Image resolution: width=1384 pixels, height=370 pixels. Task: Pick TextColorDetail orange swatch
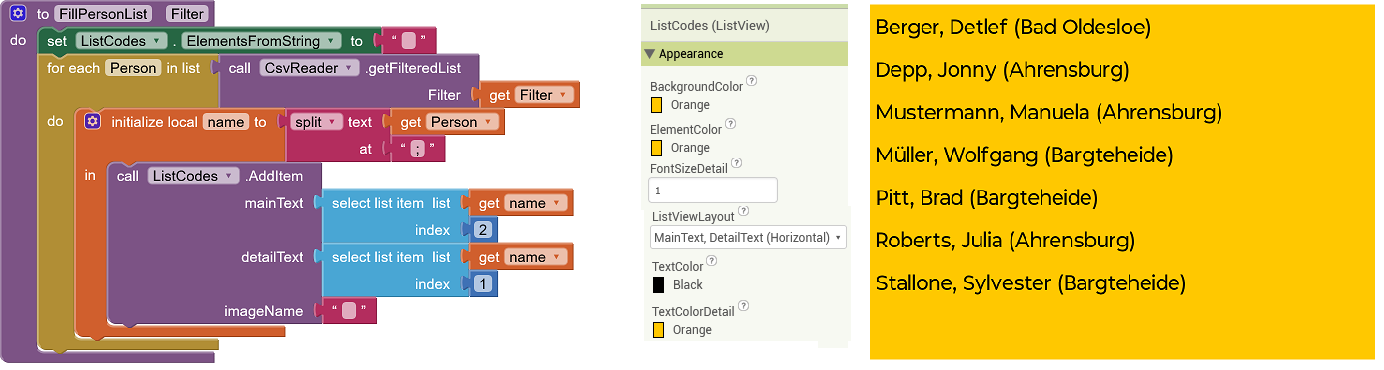(x=658, y=329)
